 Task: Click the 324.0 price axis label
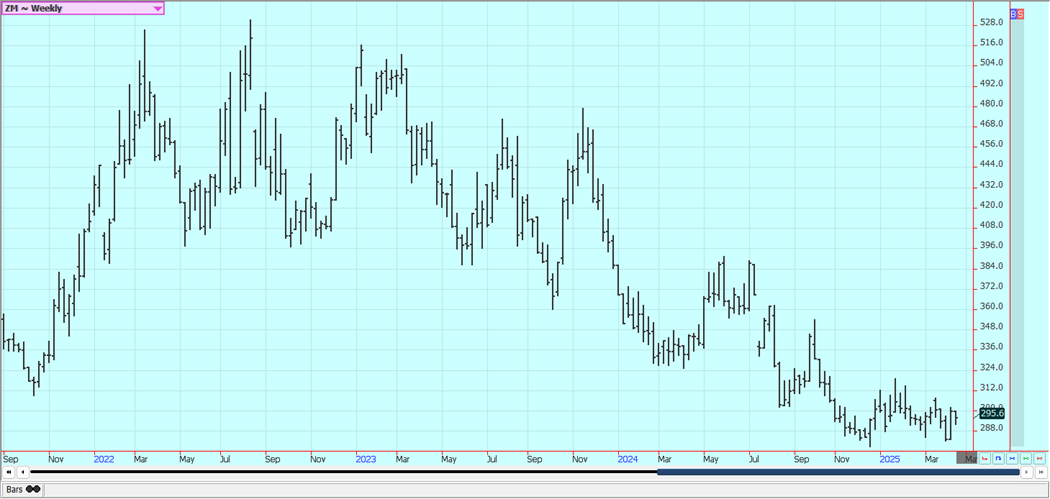(992, 367)
